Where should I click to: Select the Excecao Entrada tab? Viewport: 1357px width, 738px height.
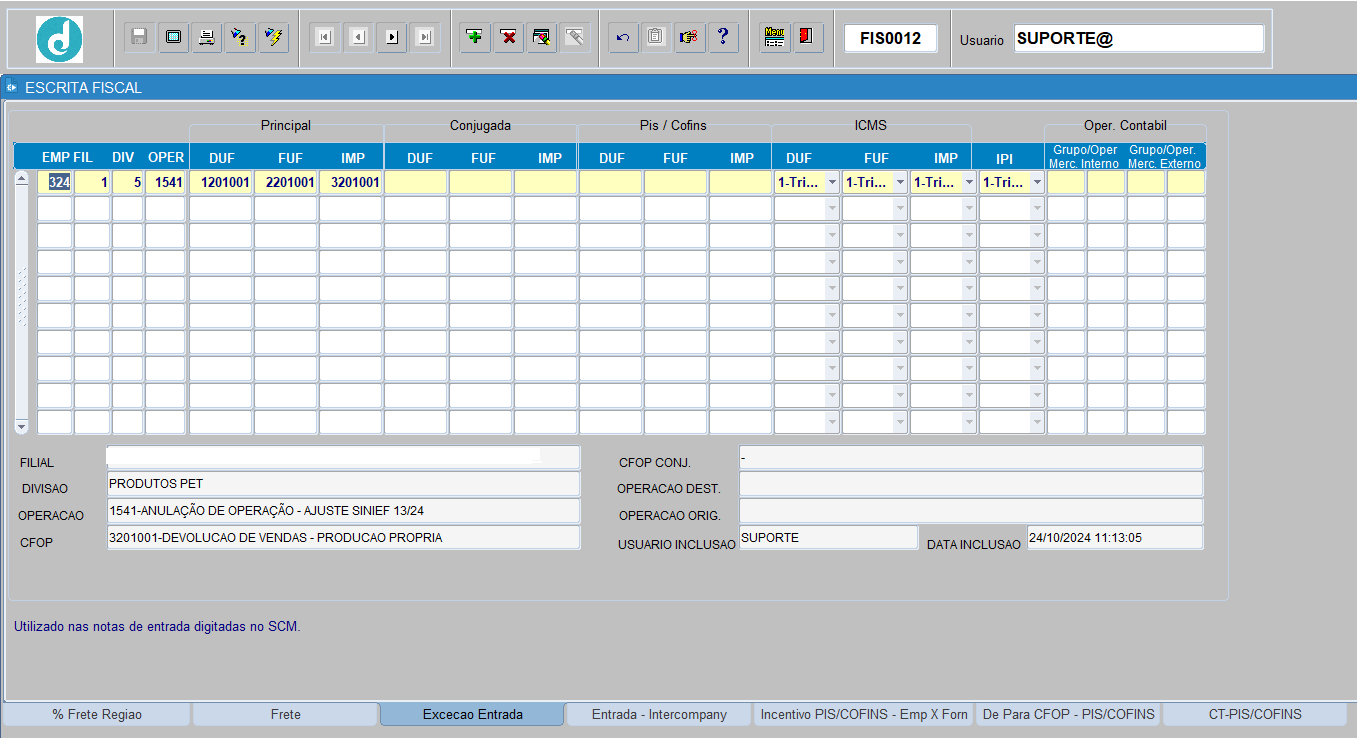tap(472, 714)
